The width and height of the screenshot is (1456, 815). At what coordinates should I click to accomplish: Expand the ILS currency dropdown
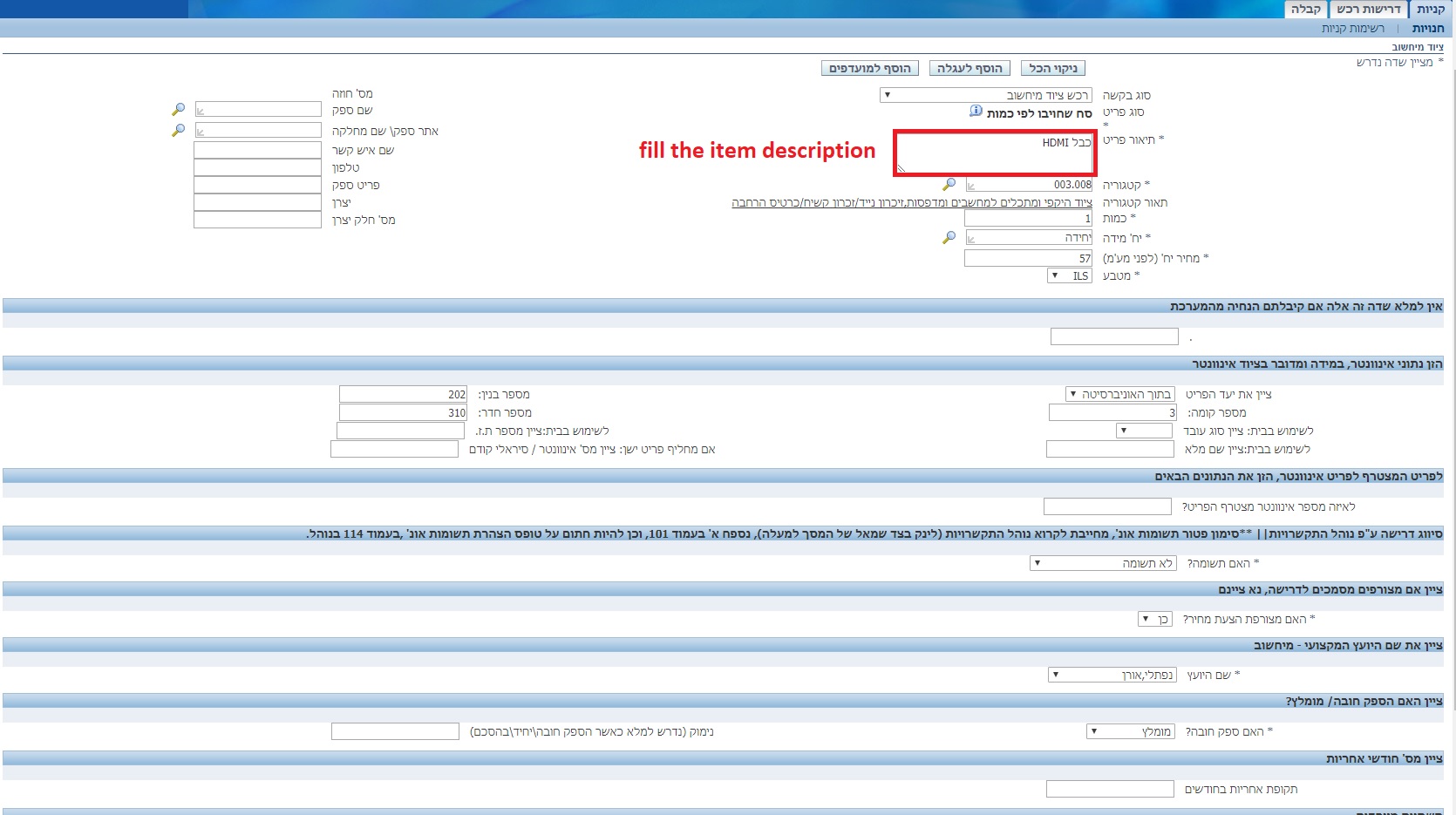coord(1069,275)
